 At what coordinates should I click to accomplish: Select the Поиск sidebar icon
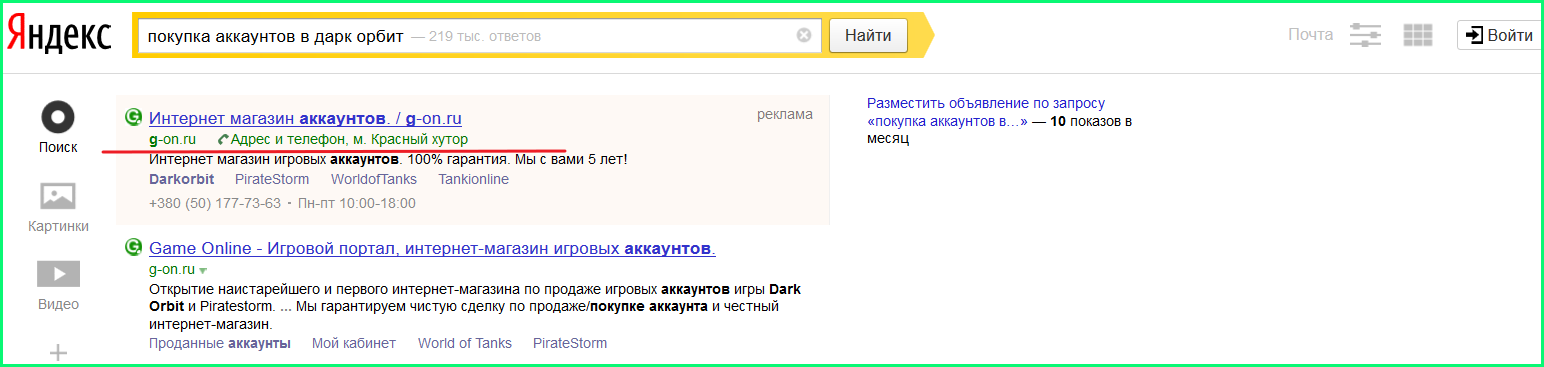point(58,117)
